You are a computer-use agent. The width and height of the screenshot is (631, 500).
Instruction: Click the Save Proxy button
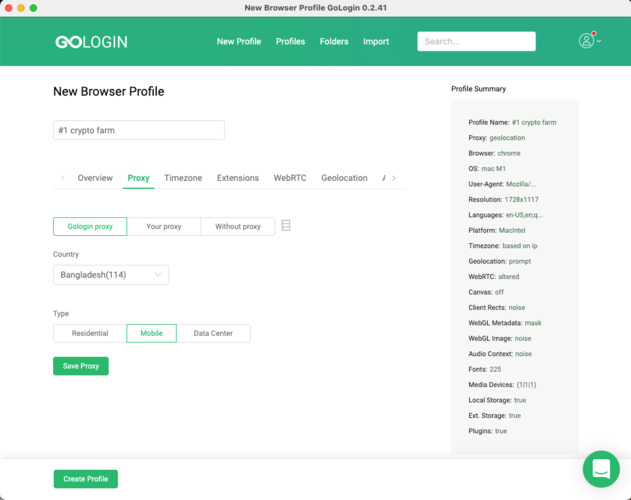81,366
